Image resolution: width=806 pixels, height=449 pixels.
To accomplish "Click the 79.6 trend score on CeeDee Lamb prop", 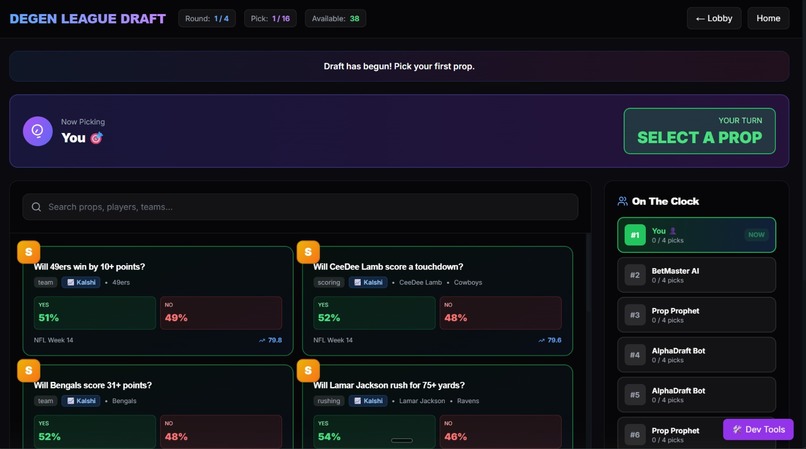I will click(x=550, y=340).
